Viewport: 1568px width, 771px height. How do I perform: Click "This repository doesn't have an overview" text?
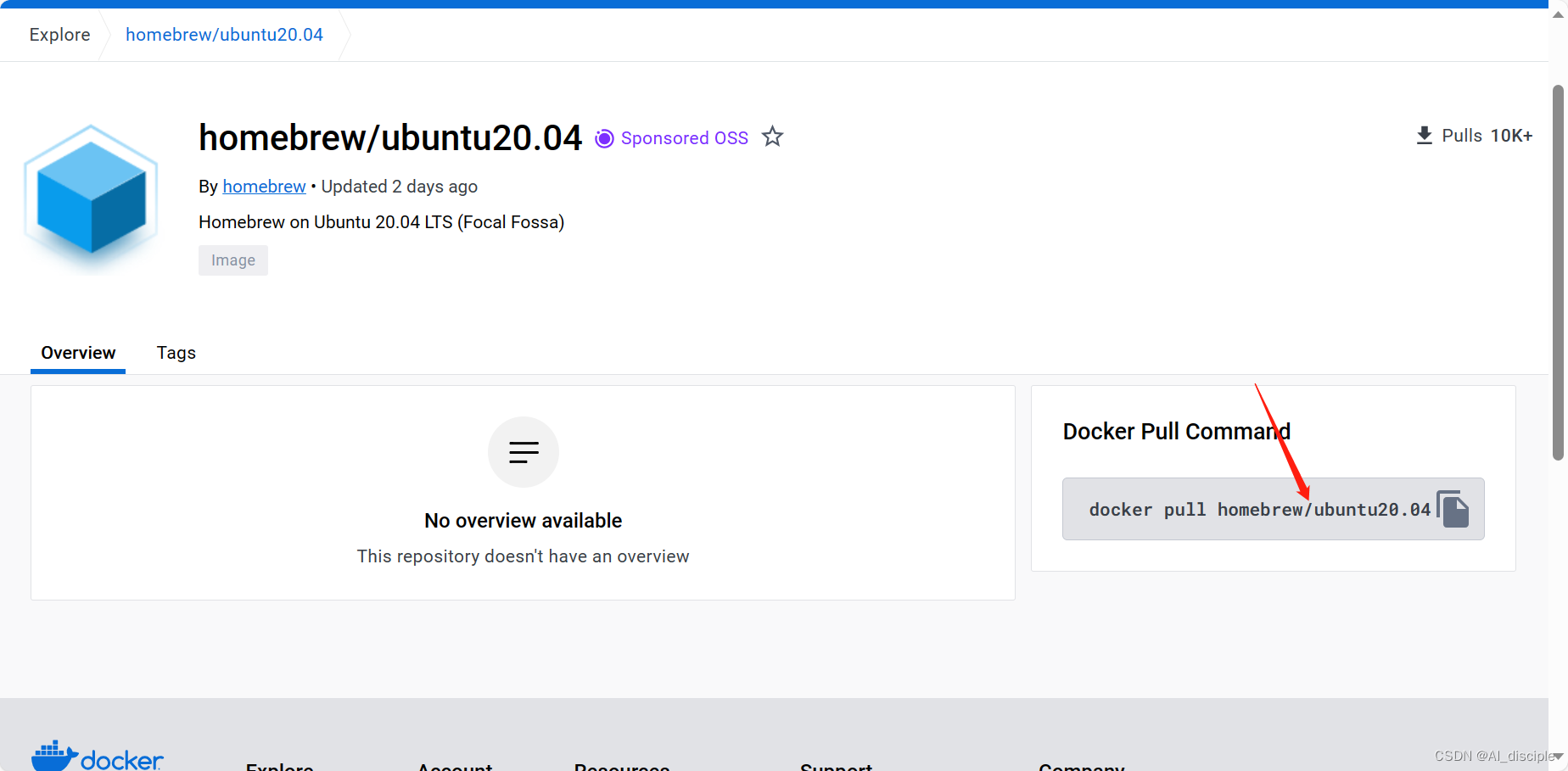524,556
